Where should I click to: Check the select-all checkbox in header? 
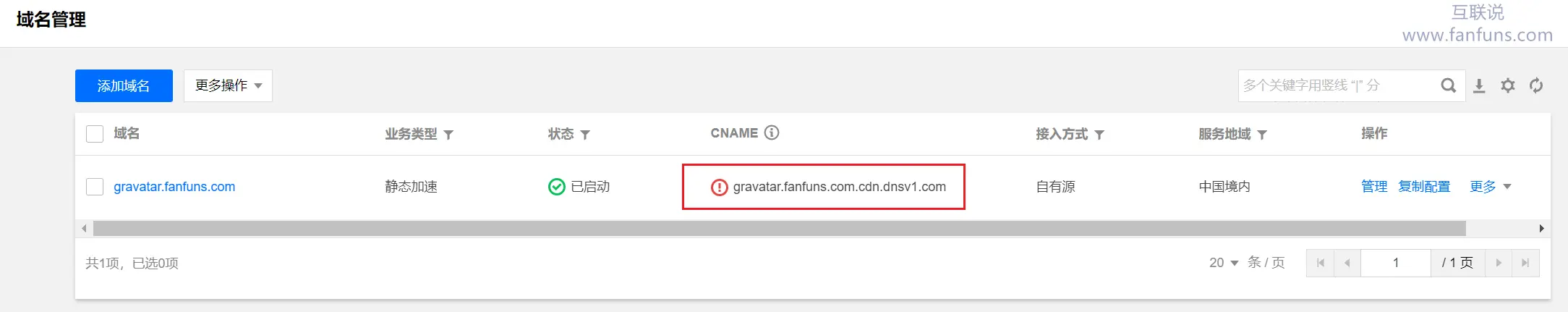[x=95, y=134]
